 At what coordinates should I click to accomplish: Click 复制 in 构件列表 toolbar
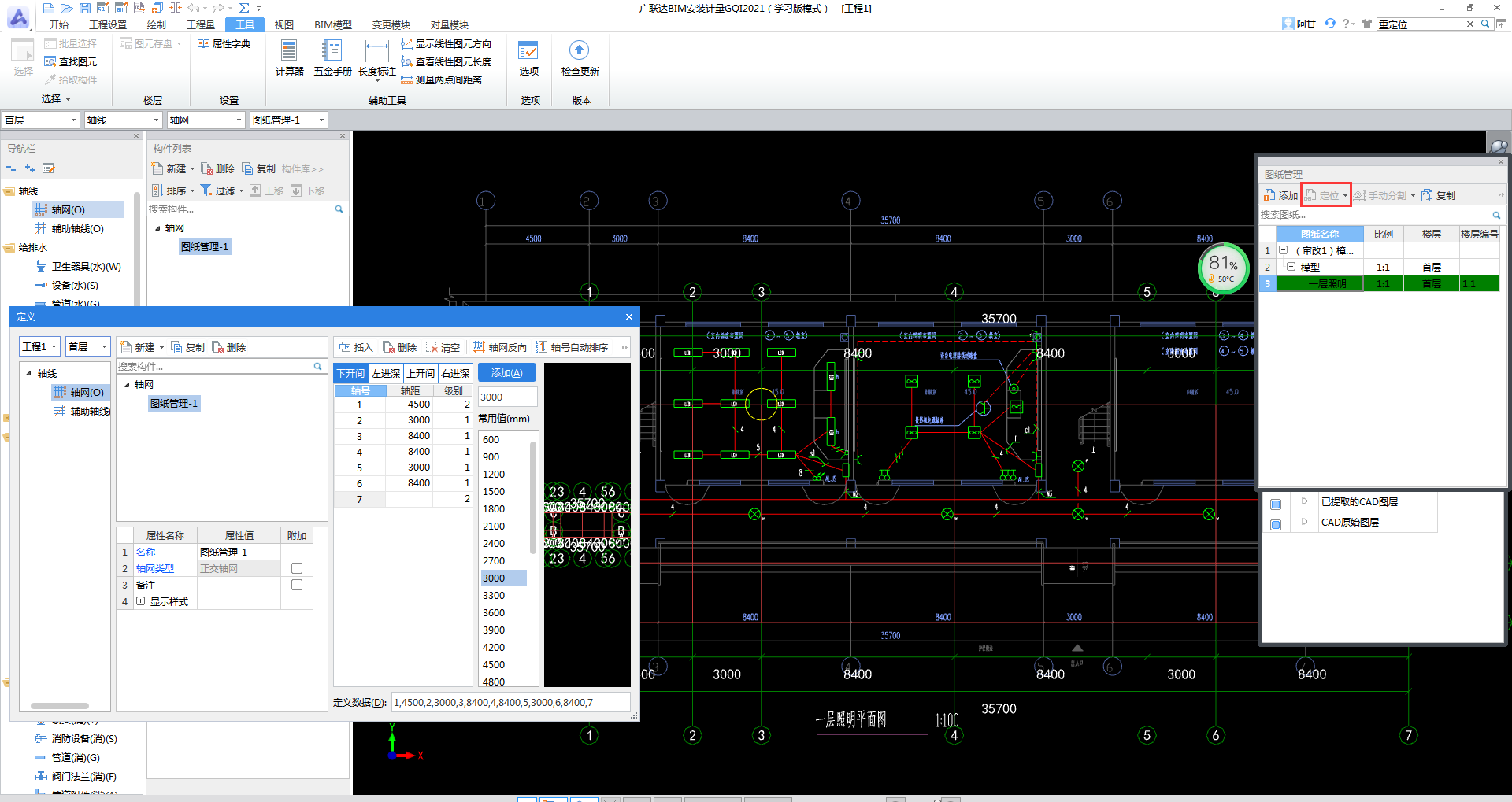click(x=259, y=169)
